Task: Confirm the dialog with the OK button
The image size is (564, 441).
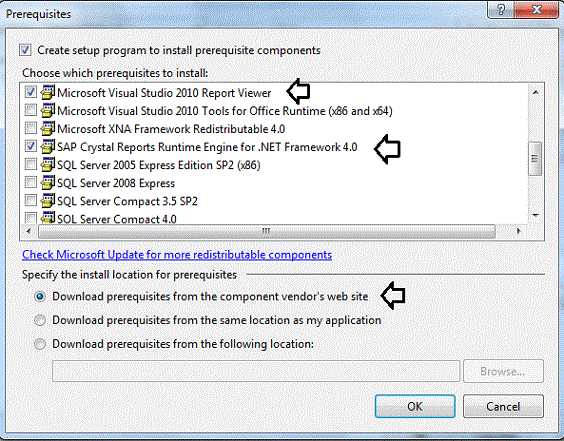Action: click(415, 406)
